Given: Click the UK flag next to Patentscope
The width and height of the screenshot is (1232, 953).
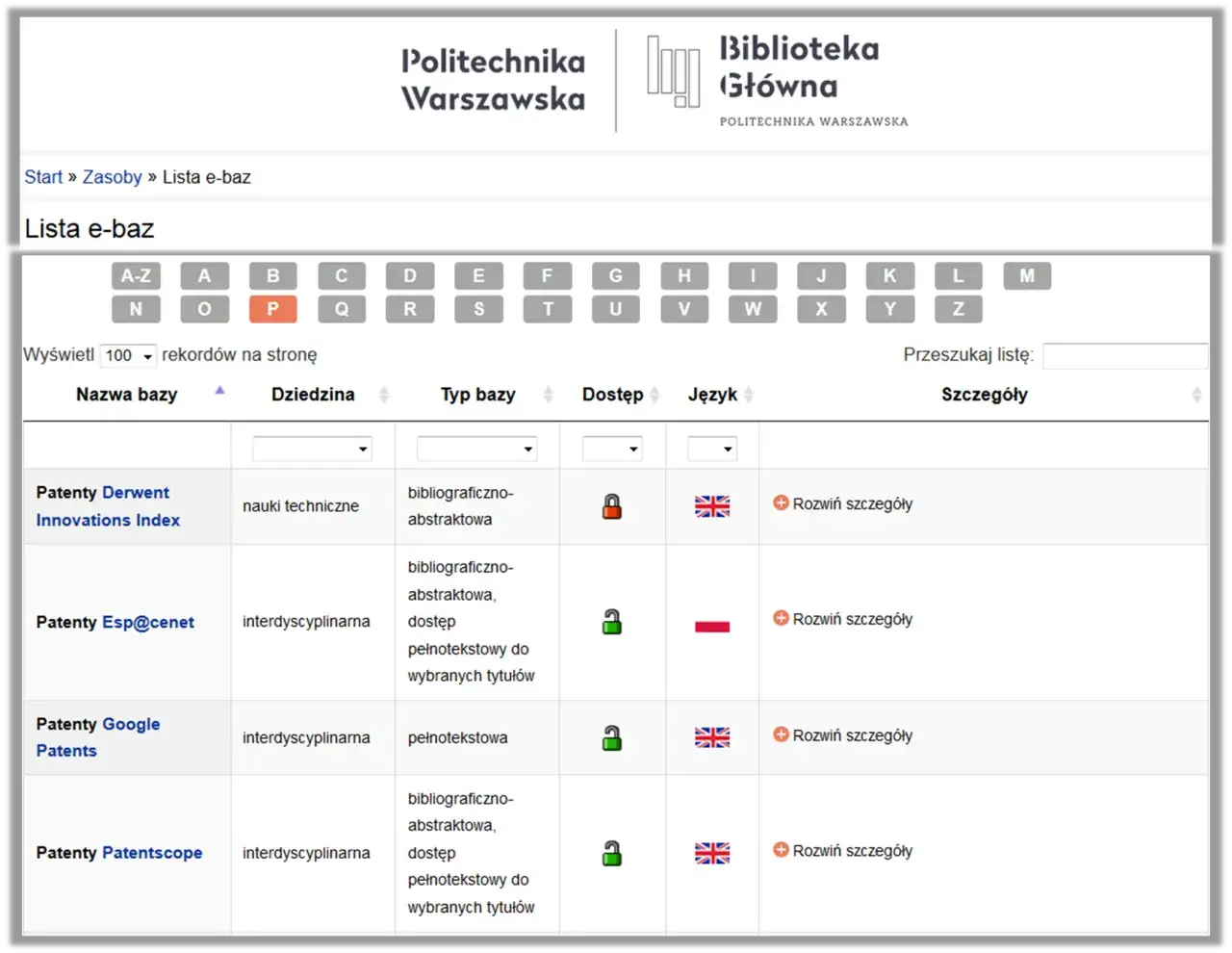Looking at the screenshot, I should tap(711, 852).
